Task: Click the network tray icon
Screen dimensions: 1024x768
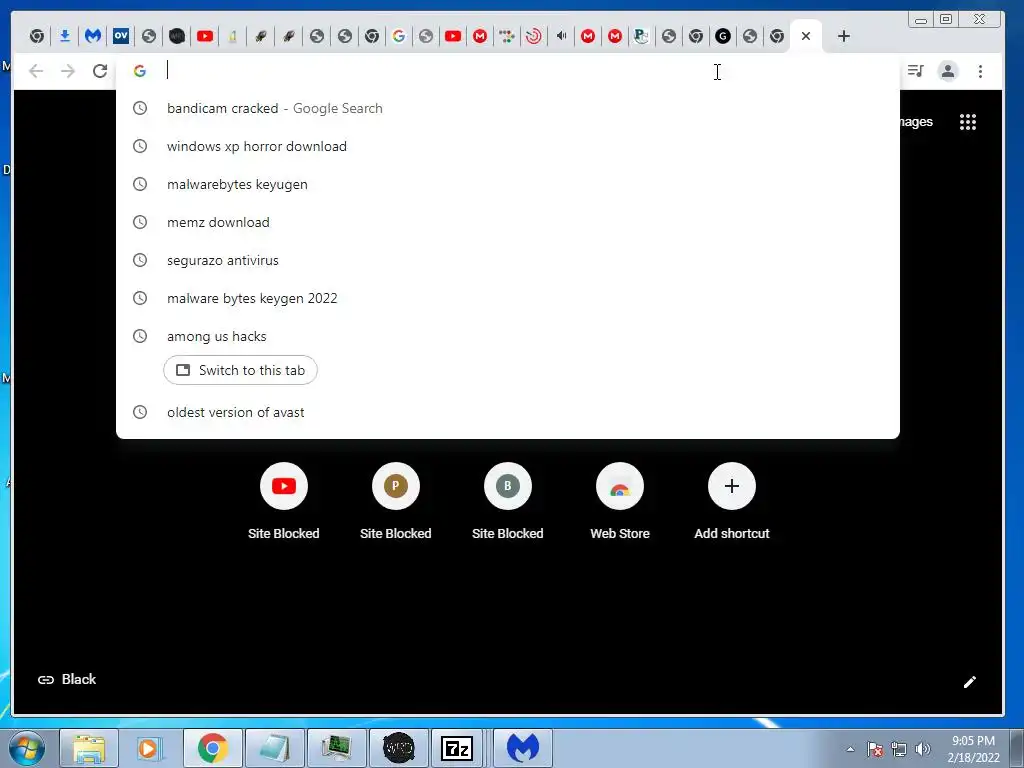Action: click(899, 749)
